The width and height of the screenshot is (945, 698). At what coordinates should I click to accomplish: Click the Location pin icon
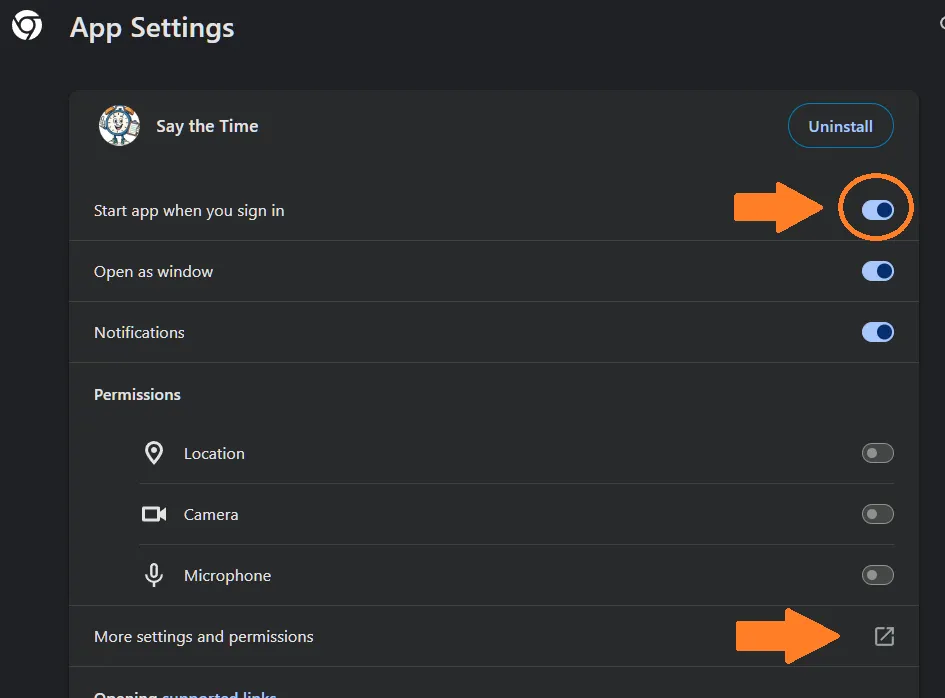(154, 453)
